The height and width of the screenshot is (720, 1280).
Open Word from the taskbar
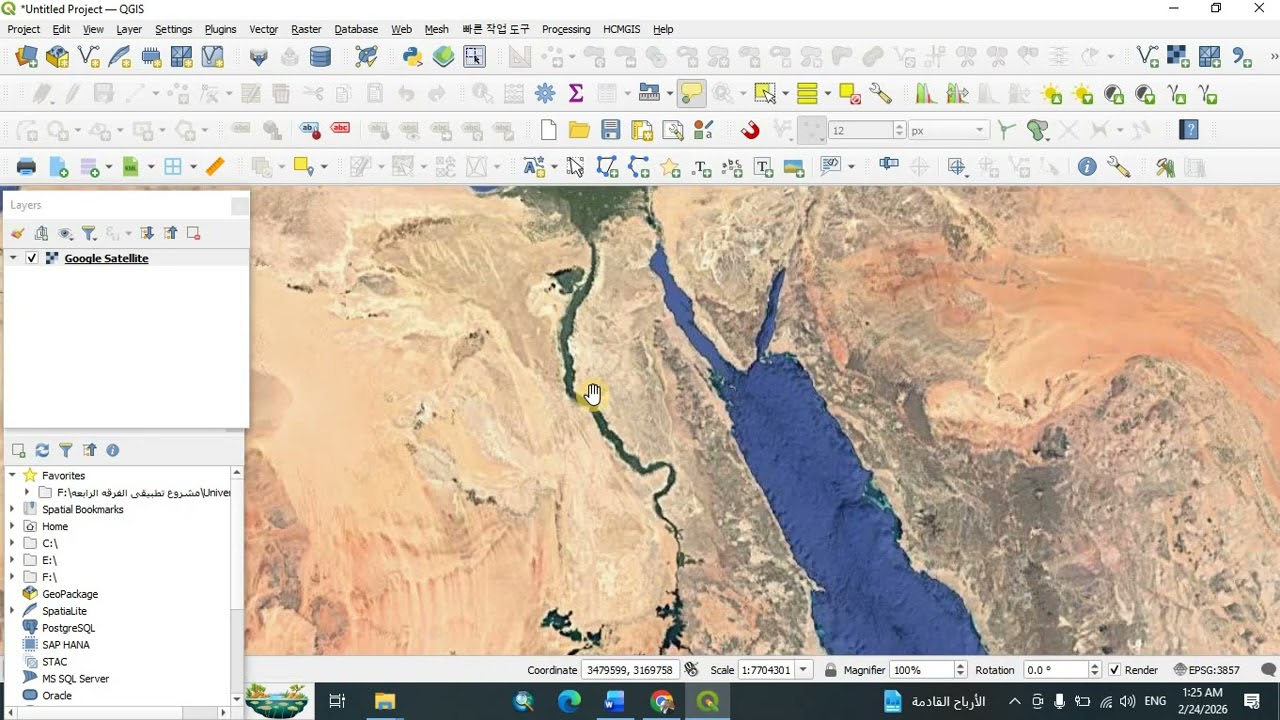click(x=614, y=702)
